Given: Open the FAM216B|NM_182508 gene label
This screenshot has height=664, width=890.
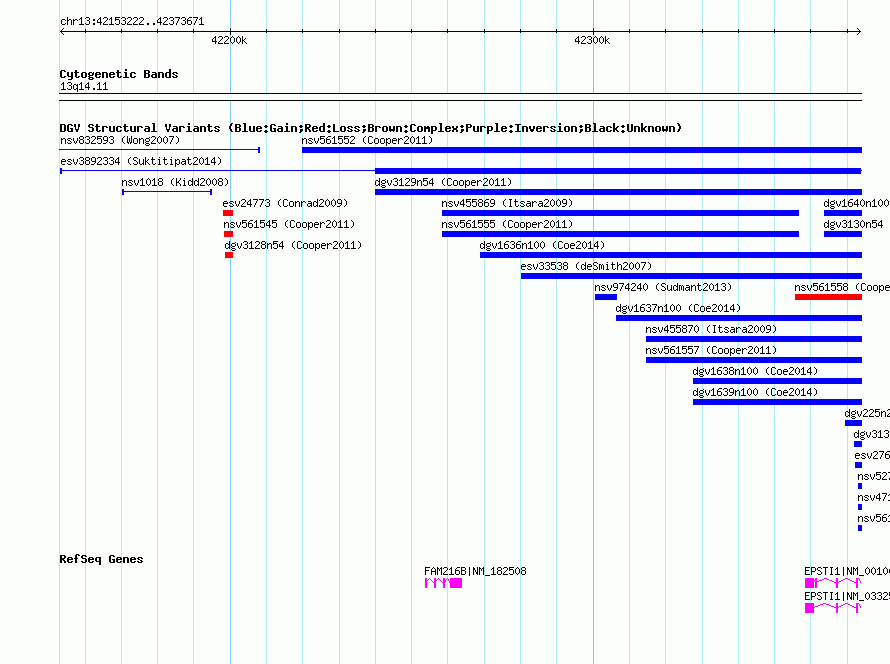Looking at the screenshot, I should [475, 571].
